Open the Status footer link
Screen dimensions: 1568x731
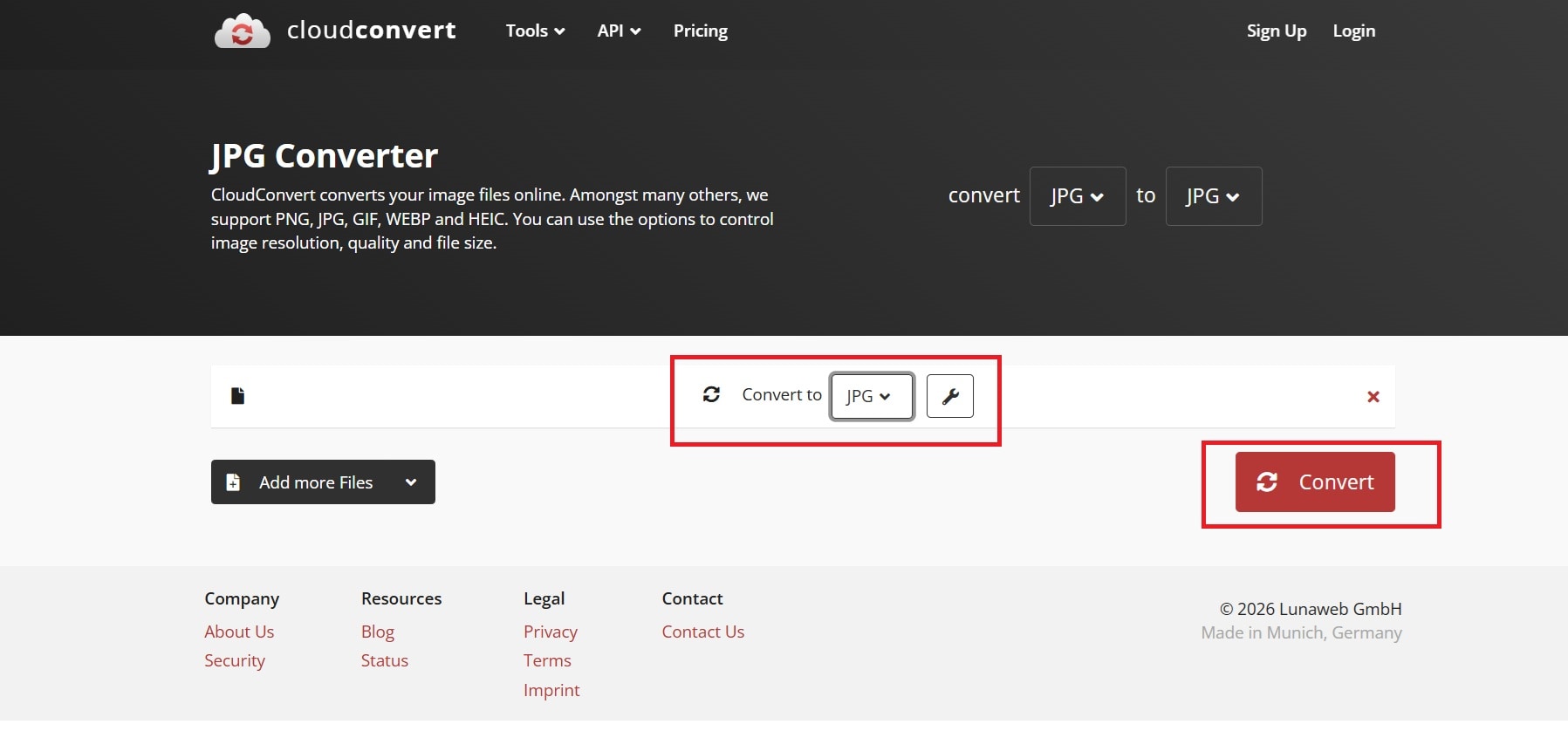(x=385, y=660)
